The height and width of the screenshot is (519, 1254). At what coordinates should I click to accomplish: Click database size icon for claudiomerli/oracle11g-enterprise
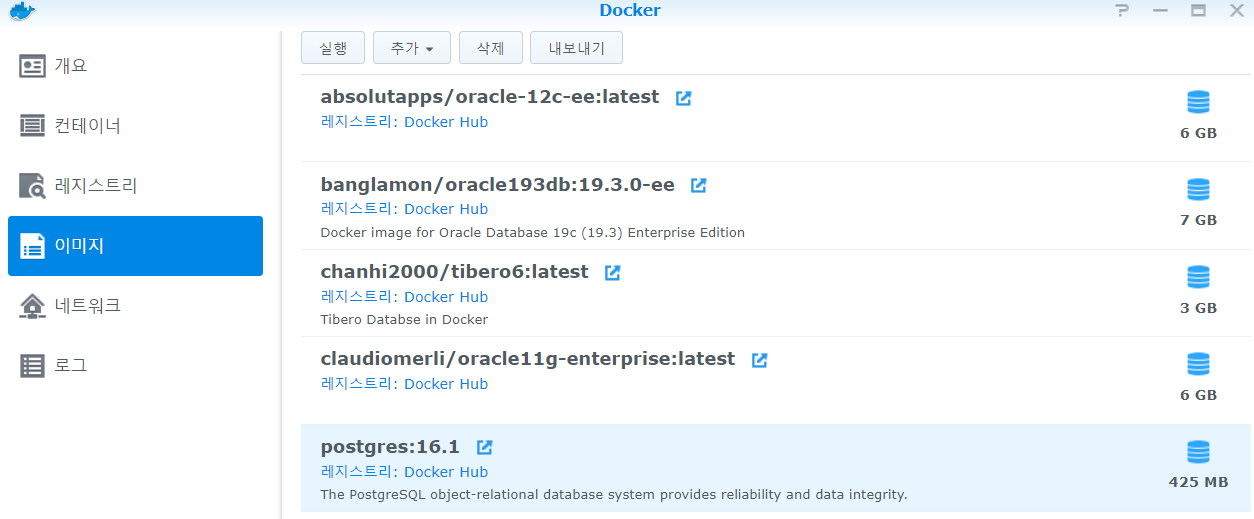point(1198,364)
